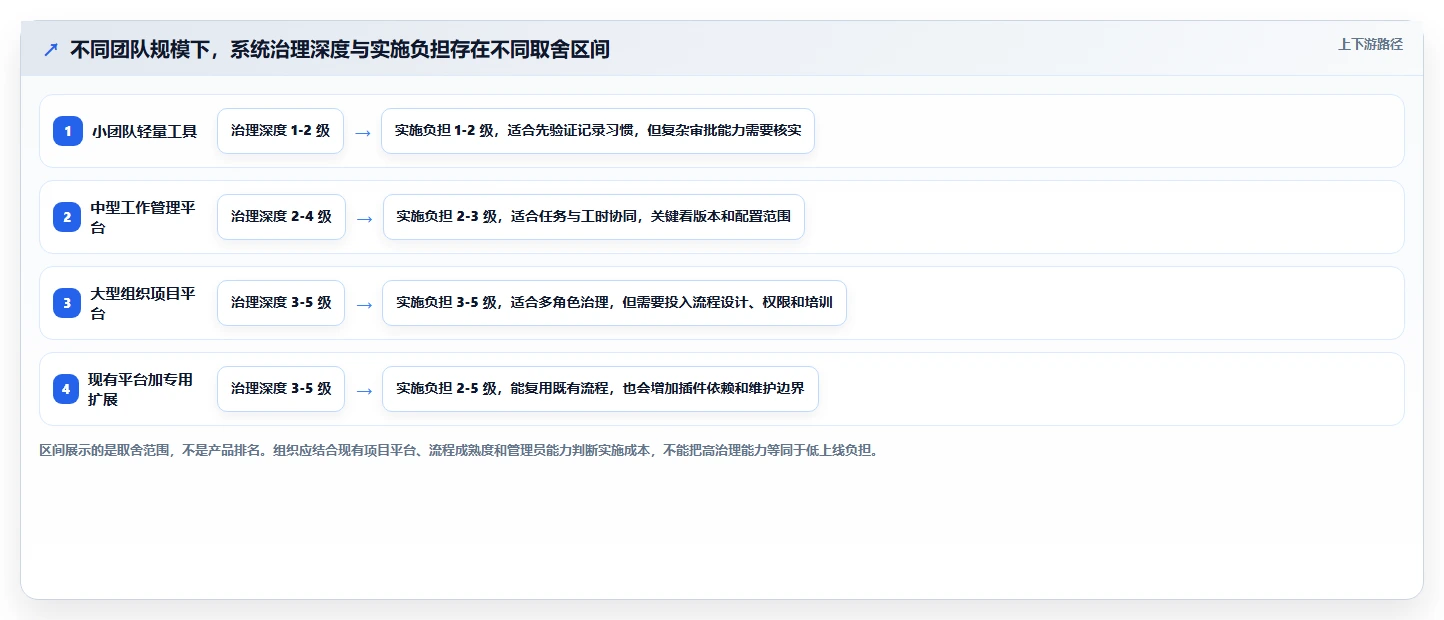
Task: Select the number 4 badge
Action: [x=66, y=389]
